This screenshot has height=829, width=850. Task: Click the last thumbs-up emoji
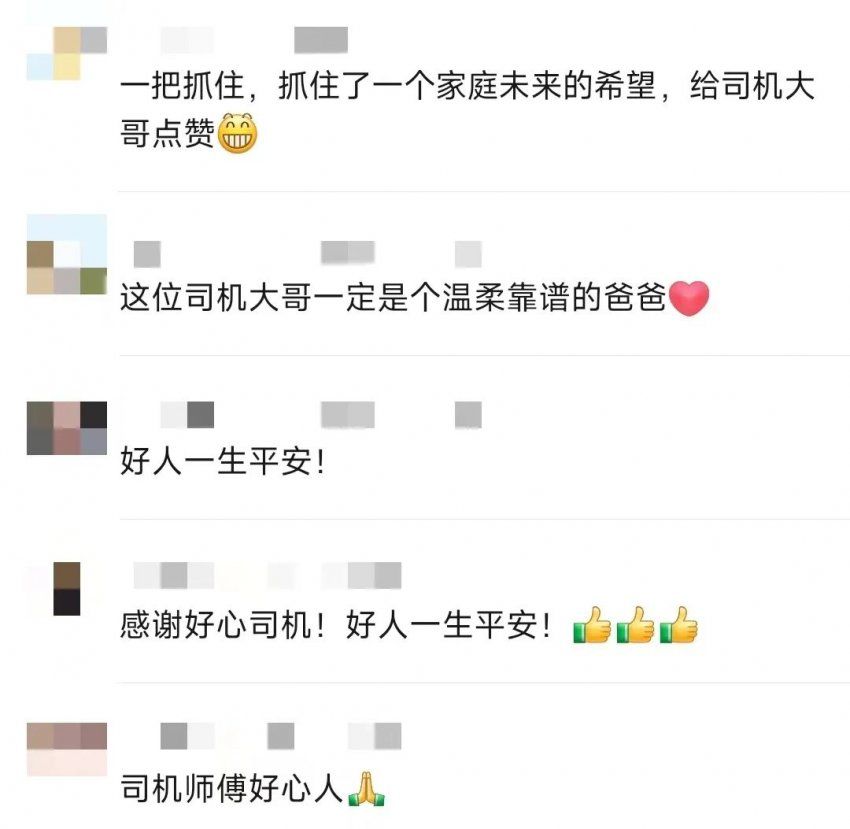[x=679, y=625]
